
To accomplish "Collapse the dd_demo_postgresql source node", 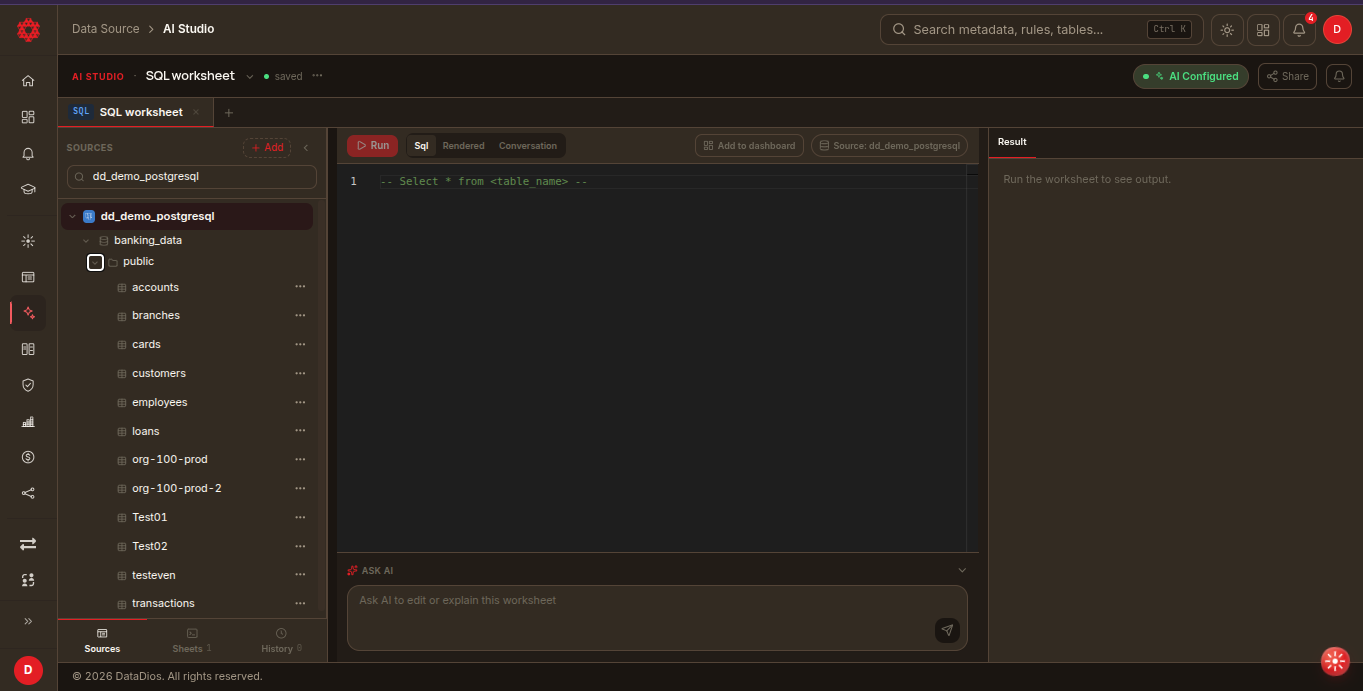I will pos(72,216).
